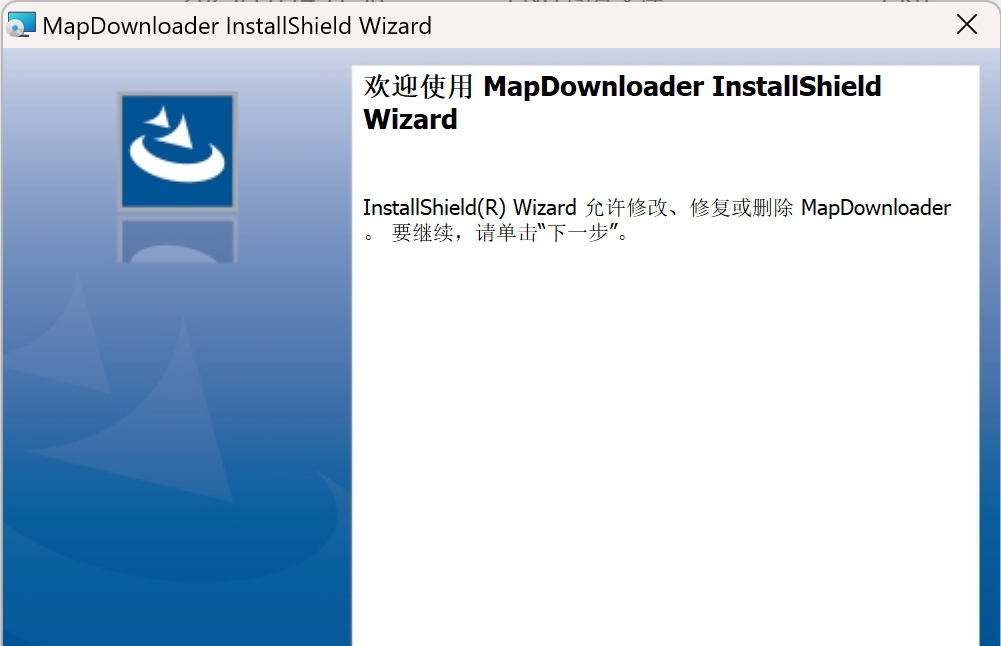Click the installer disc icon in title bar
The height and width of the screenshot is (646, 1001).
(x=20, y=26)
